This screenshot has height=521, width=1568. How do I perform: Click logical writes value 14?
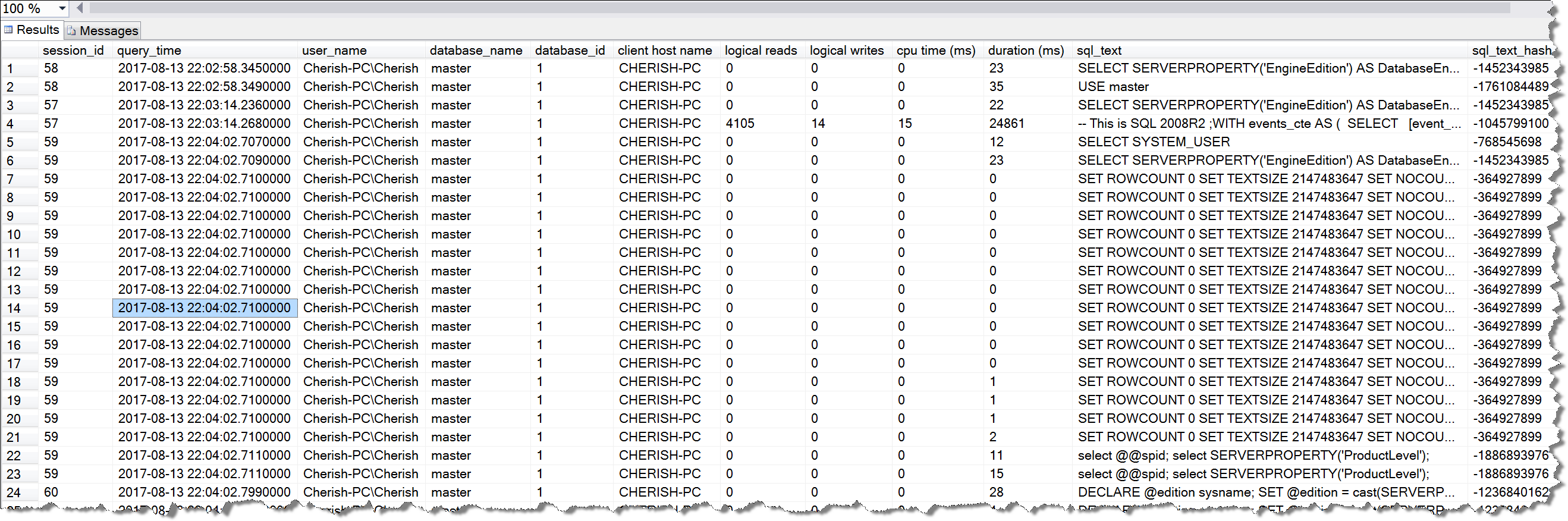818,124
